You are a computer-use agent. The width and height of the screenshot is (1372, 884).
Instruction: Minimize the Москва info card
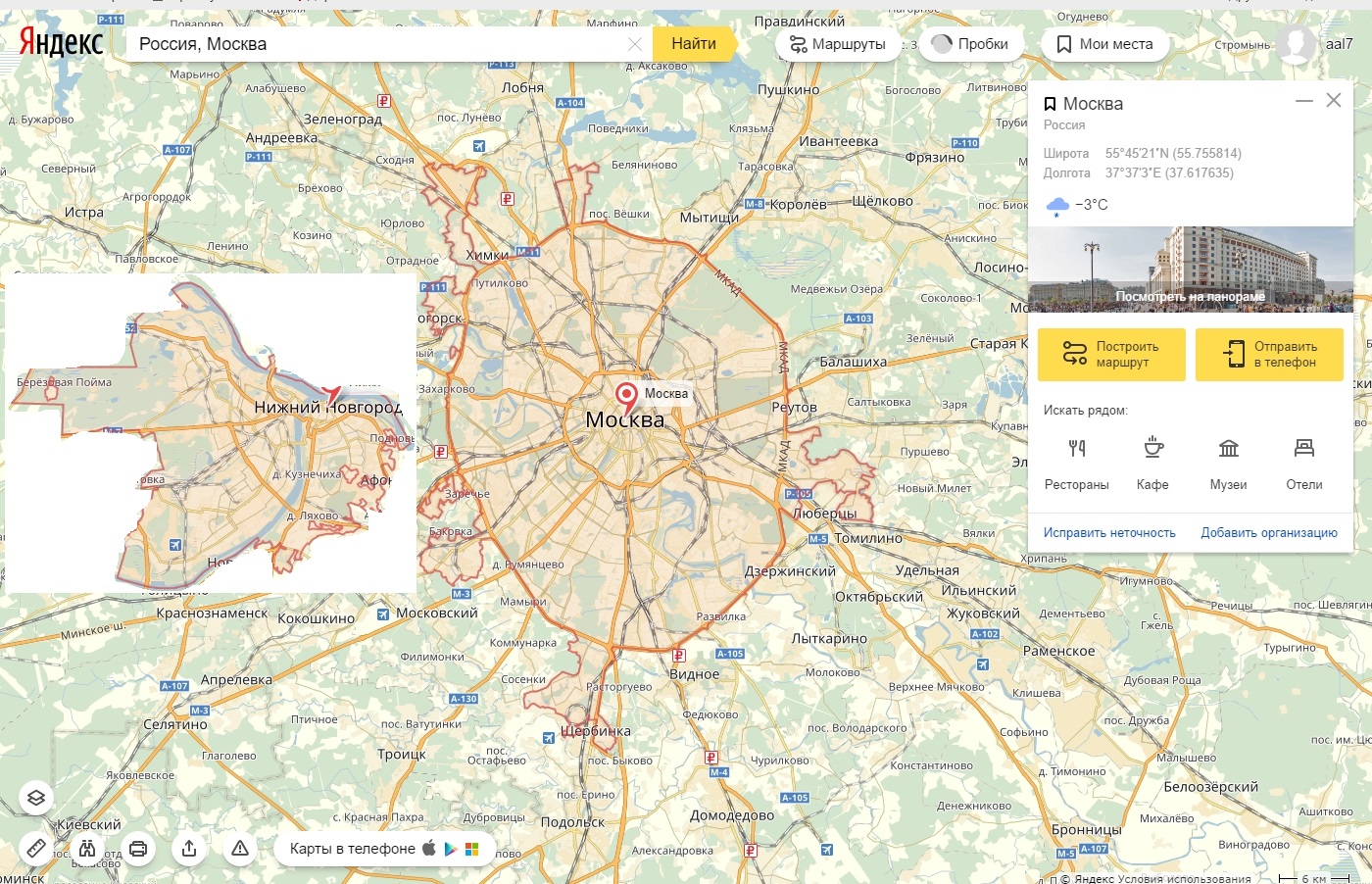point(1304,101)
